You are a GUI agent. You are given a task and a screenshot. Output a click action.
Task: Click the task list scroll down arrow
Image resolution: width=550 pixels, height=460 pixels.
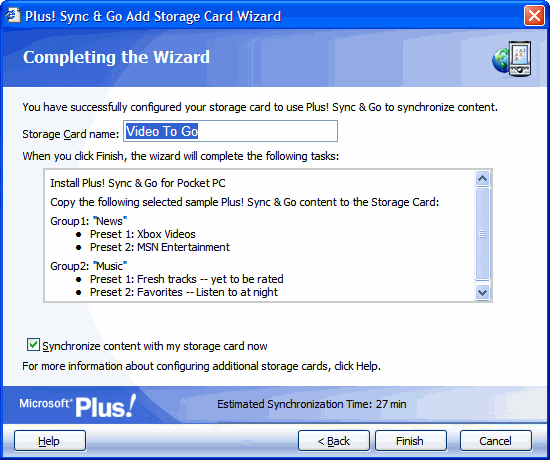point(483,292)
